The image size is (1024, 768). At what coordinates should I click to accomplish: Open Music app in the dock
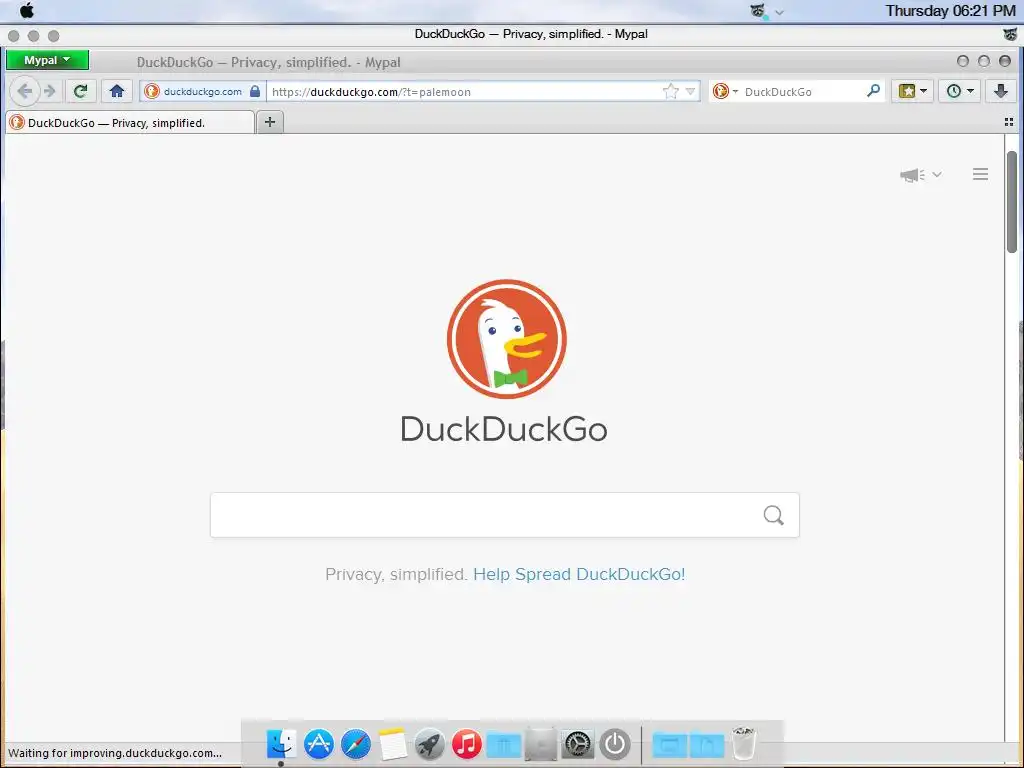pos(466,744)
